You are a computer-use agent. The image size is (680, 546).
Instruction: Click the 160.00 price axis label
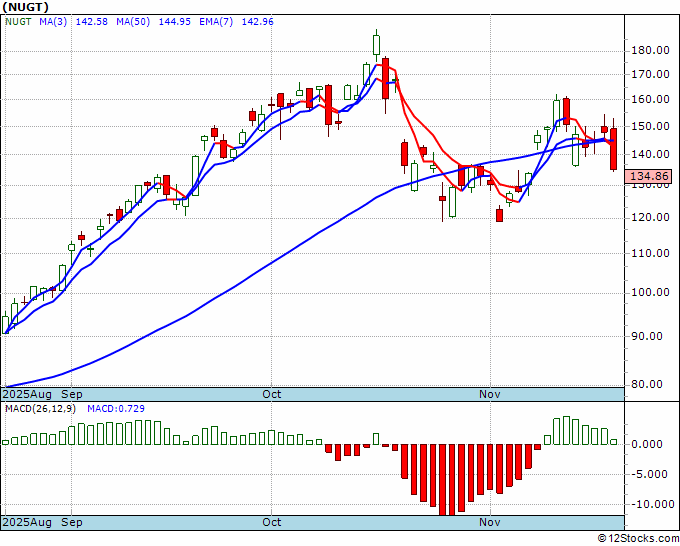[650, 99]
